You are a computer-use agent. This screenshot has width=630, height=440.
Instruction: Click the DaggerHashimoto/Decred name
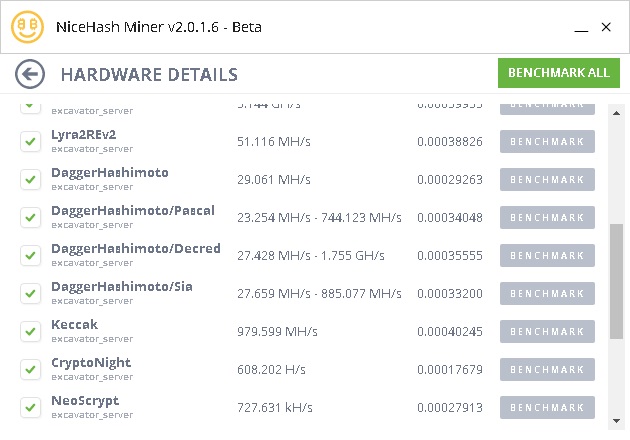(x=136, y=249)
